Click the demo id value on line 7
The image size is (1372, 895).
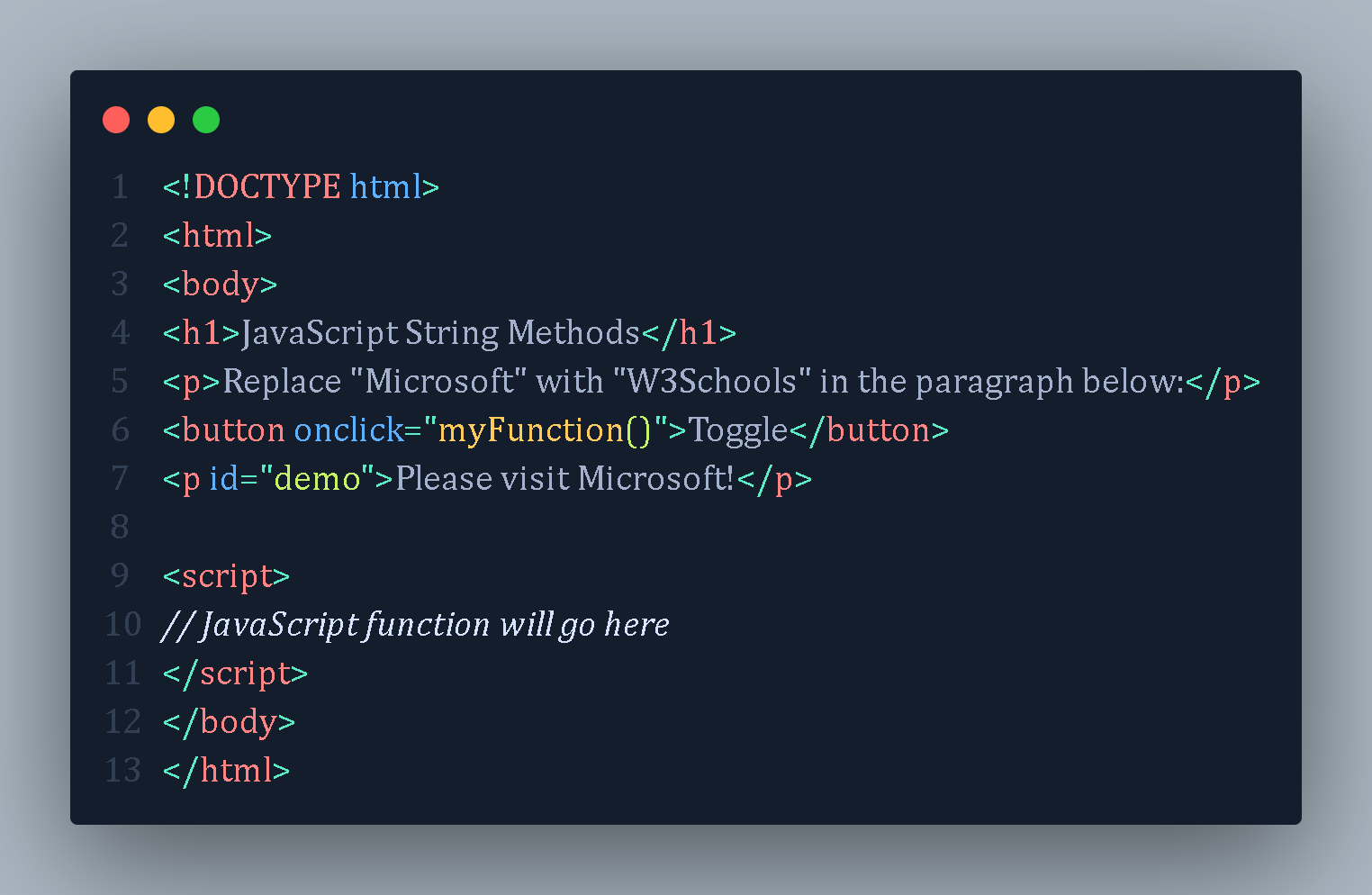(x=317, y=479)
